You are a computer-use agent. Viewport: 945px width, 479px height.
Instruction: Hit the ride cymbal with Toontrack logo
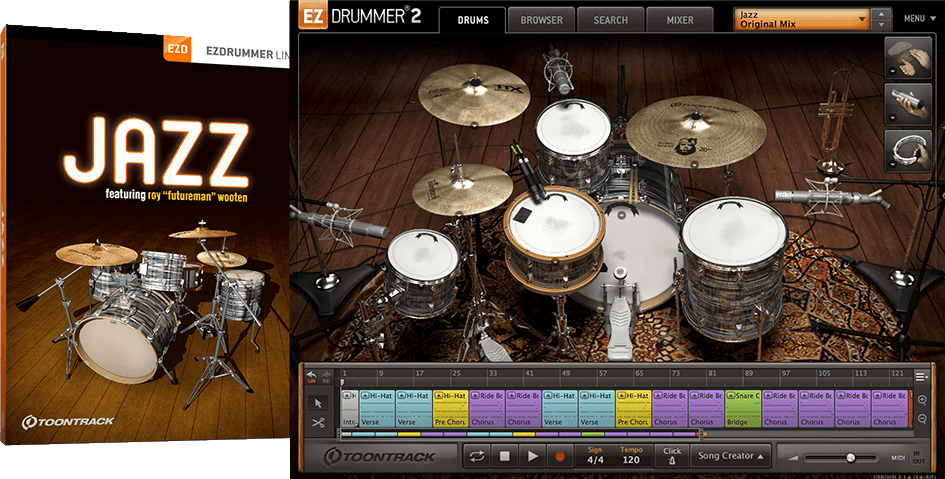click(695, 131)
